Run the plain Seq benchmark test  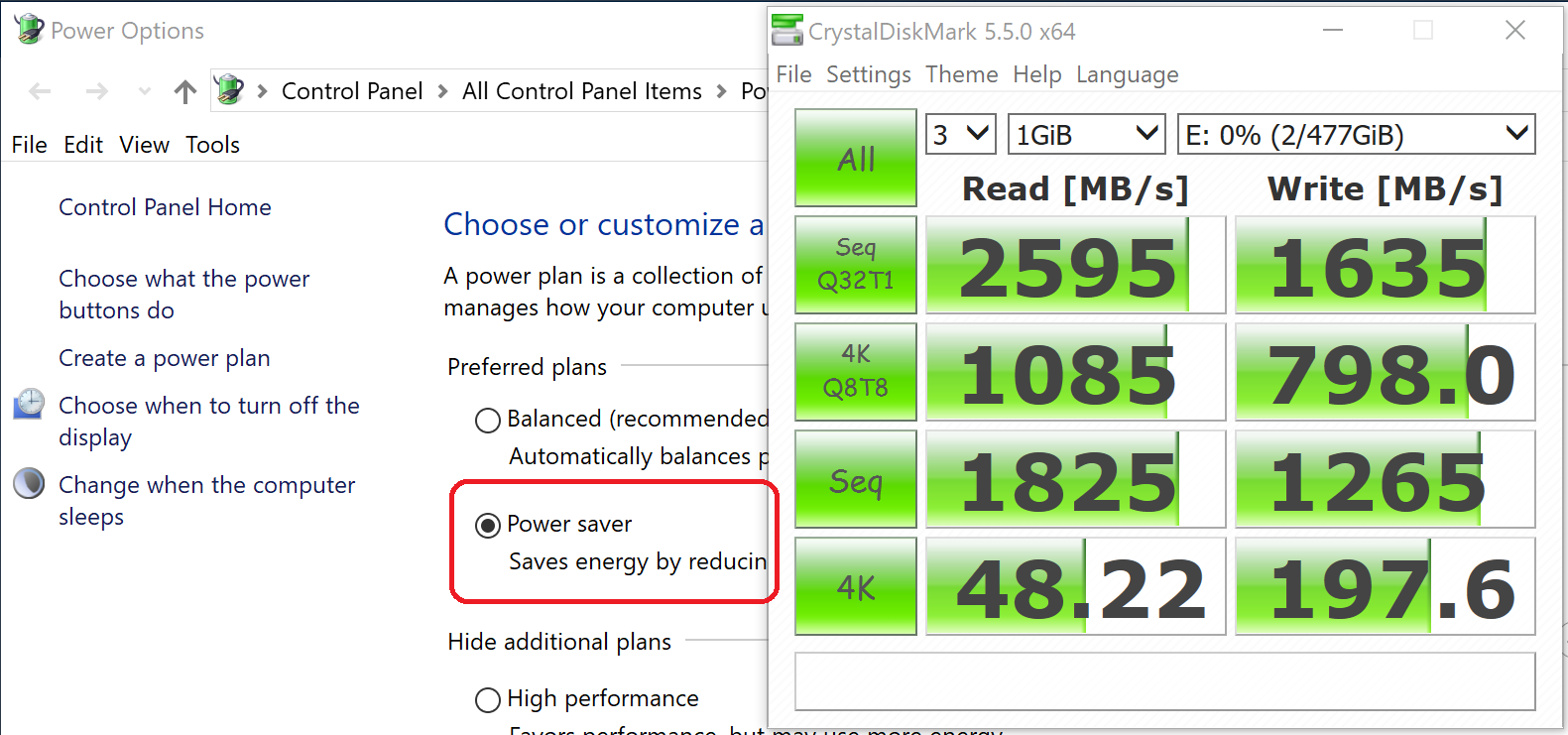tap(855, 480)
